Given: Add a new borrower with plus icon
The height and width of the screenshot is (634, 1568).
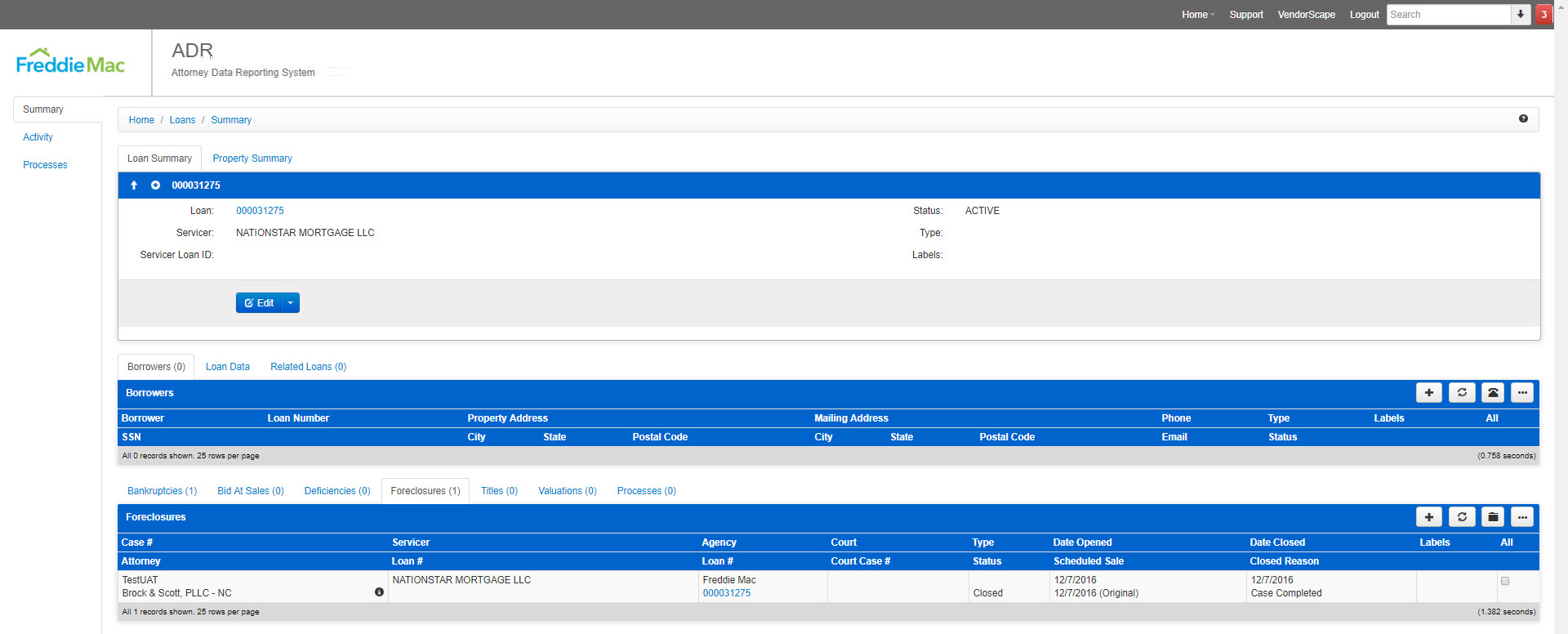Looking at the screenshot, I should (1429, 393).
